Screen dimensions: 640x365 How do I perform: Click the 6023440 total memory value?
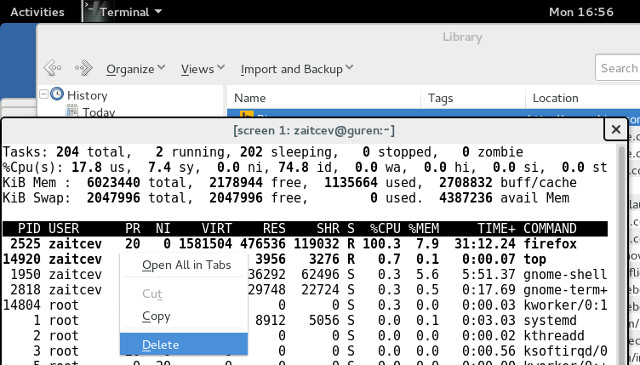coord(113,182)
